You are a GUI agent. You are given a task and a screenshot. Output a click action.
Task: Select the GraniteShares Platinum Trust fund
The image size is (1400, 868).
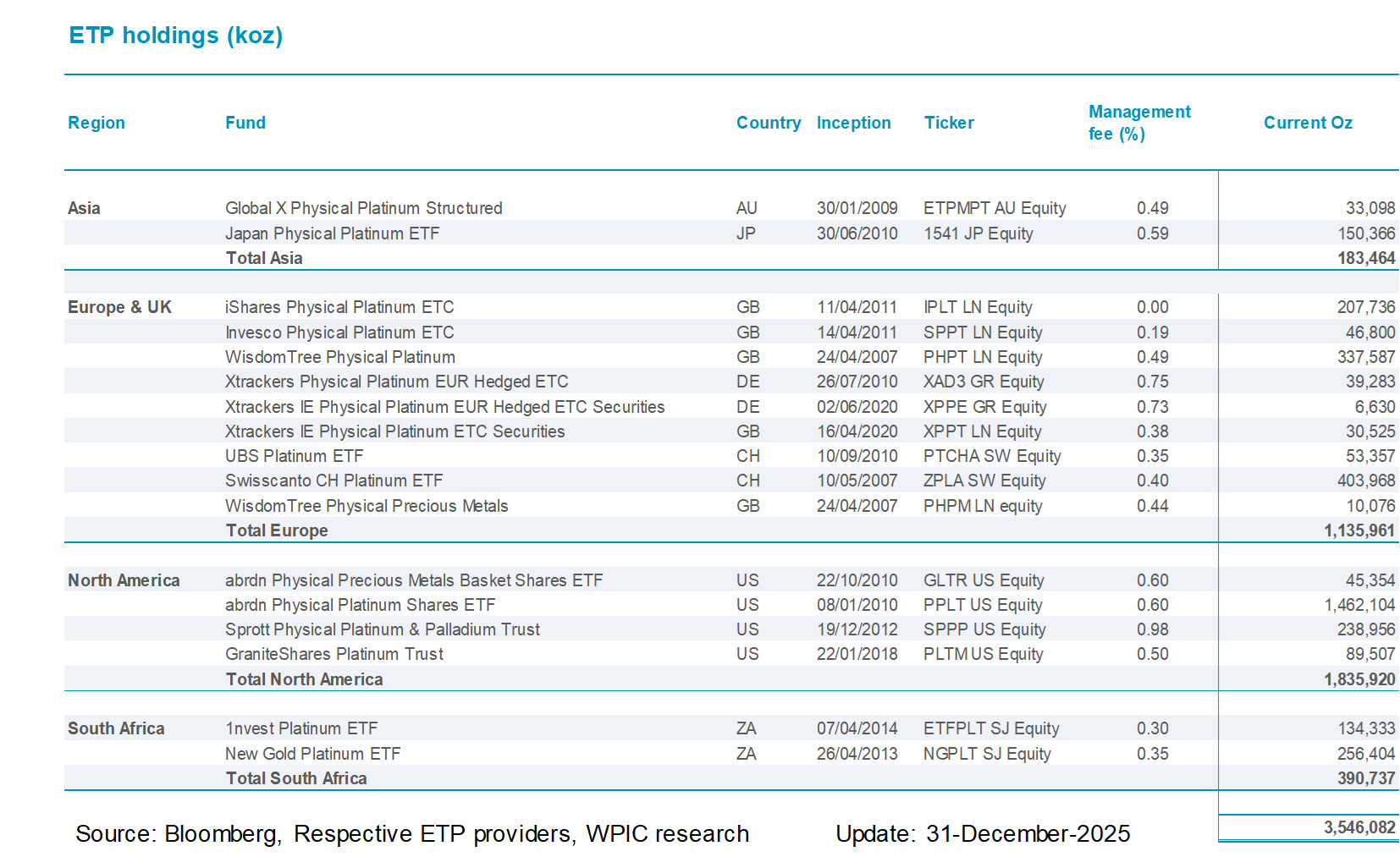(333, 654)
